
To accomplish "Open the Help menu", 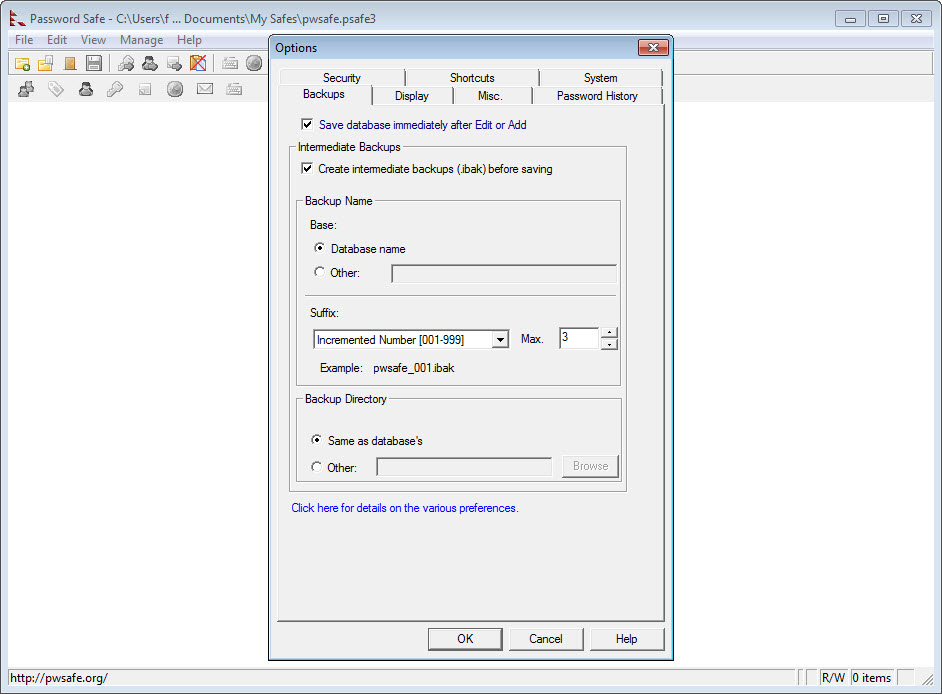I will point(189,40).
